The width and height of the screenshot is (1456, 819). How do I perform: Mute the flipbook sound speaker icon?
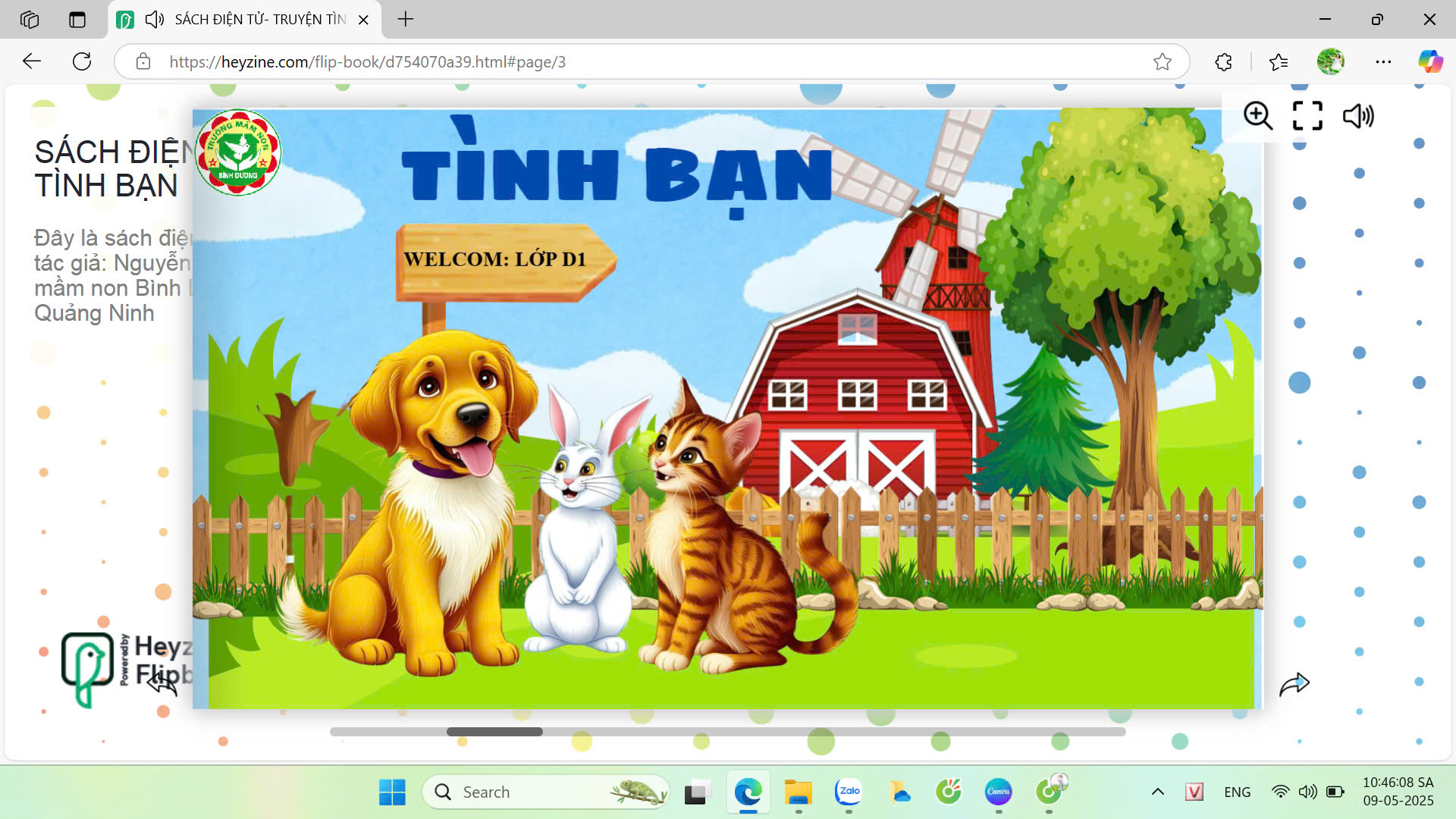tap(1357, 116)
